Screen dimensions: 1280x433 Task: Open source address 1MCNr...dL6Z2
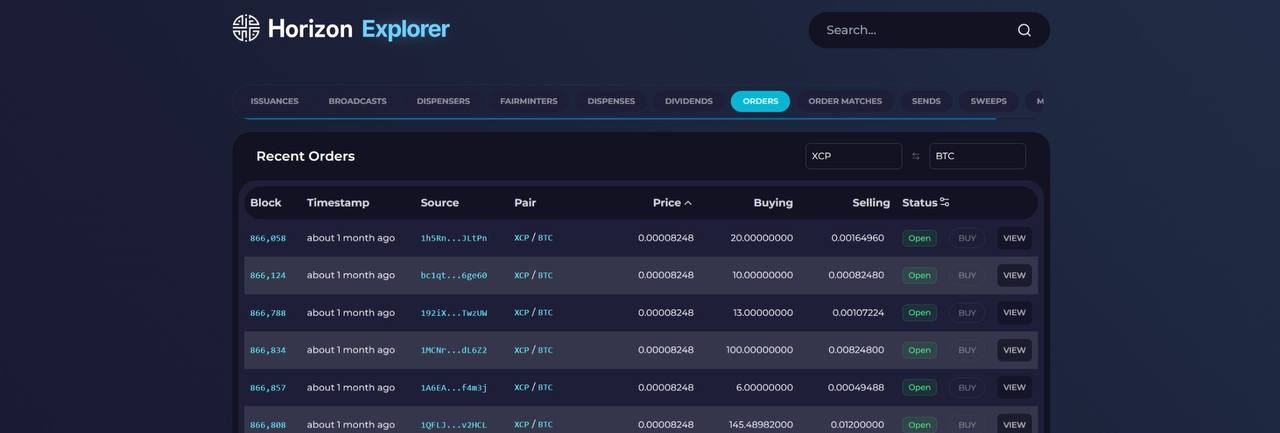[x=454, y=350]
